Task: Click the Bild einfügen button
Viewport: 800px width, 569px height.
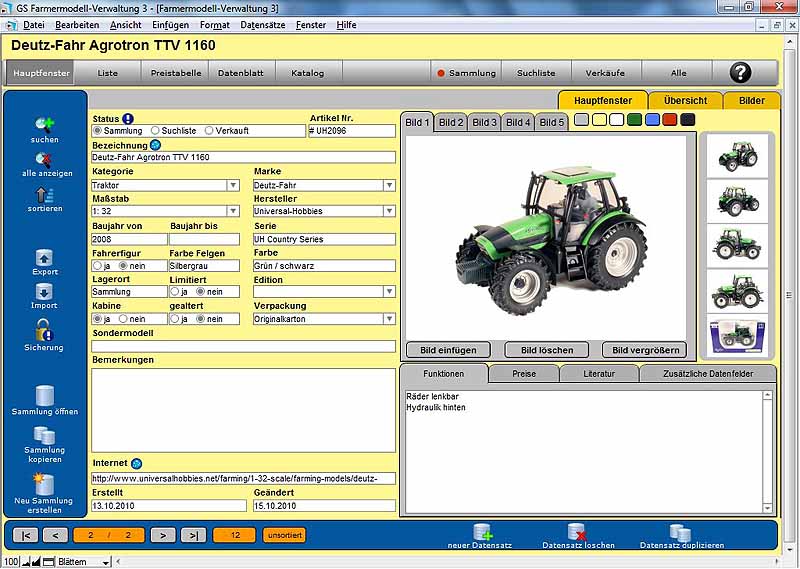Action: pyautogui.click(x=448, y=350)
